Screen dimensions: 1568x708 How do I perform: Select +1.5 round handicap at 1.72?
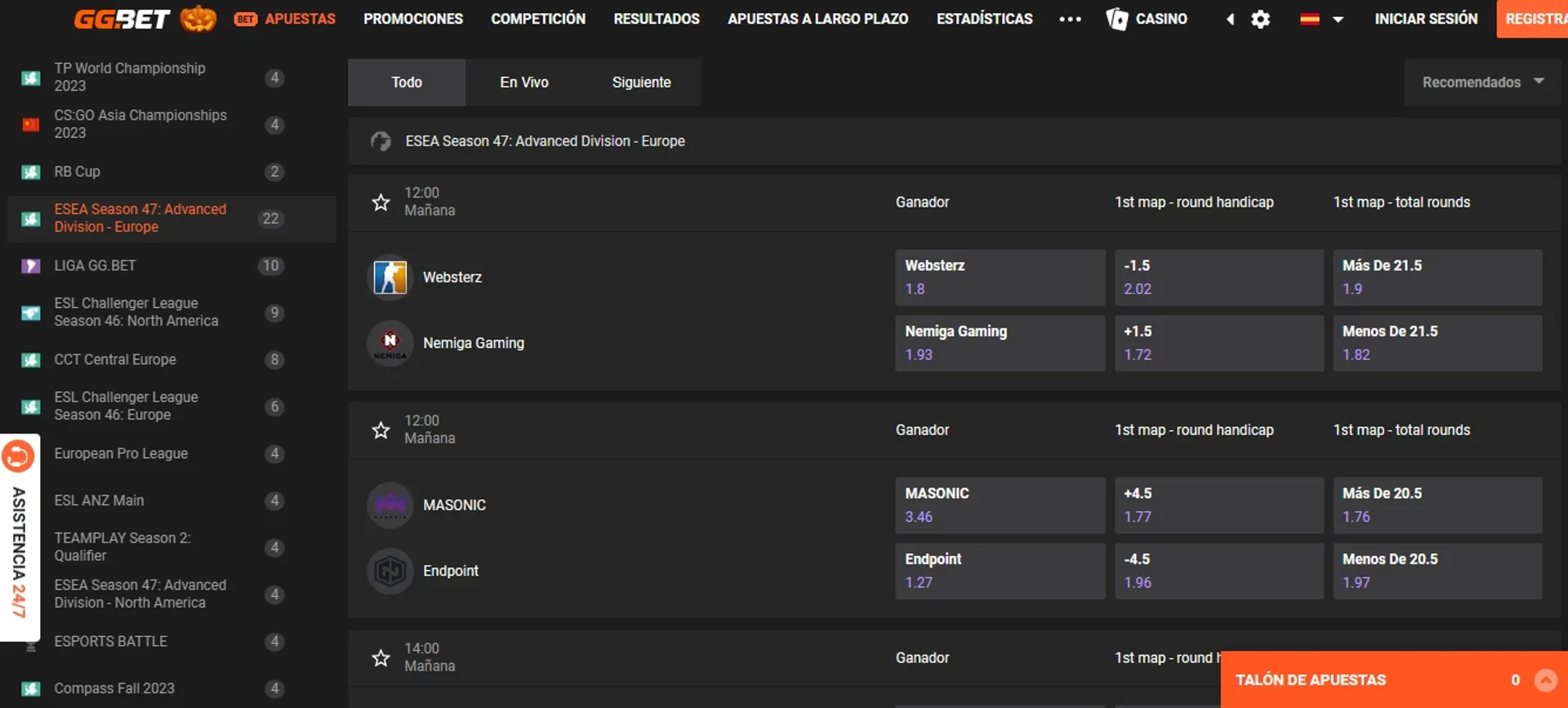[x=1218, y=344]
